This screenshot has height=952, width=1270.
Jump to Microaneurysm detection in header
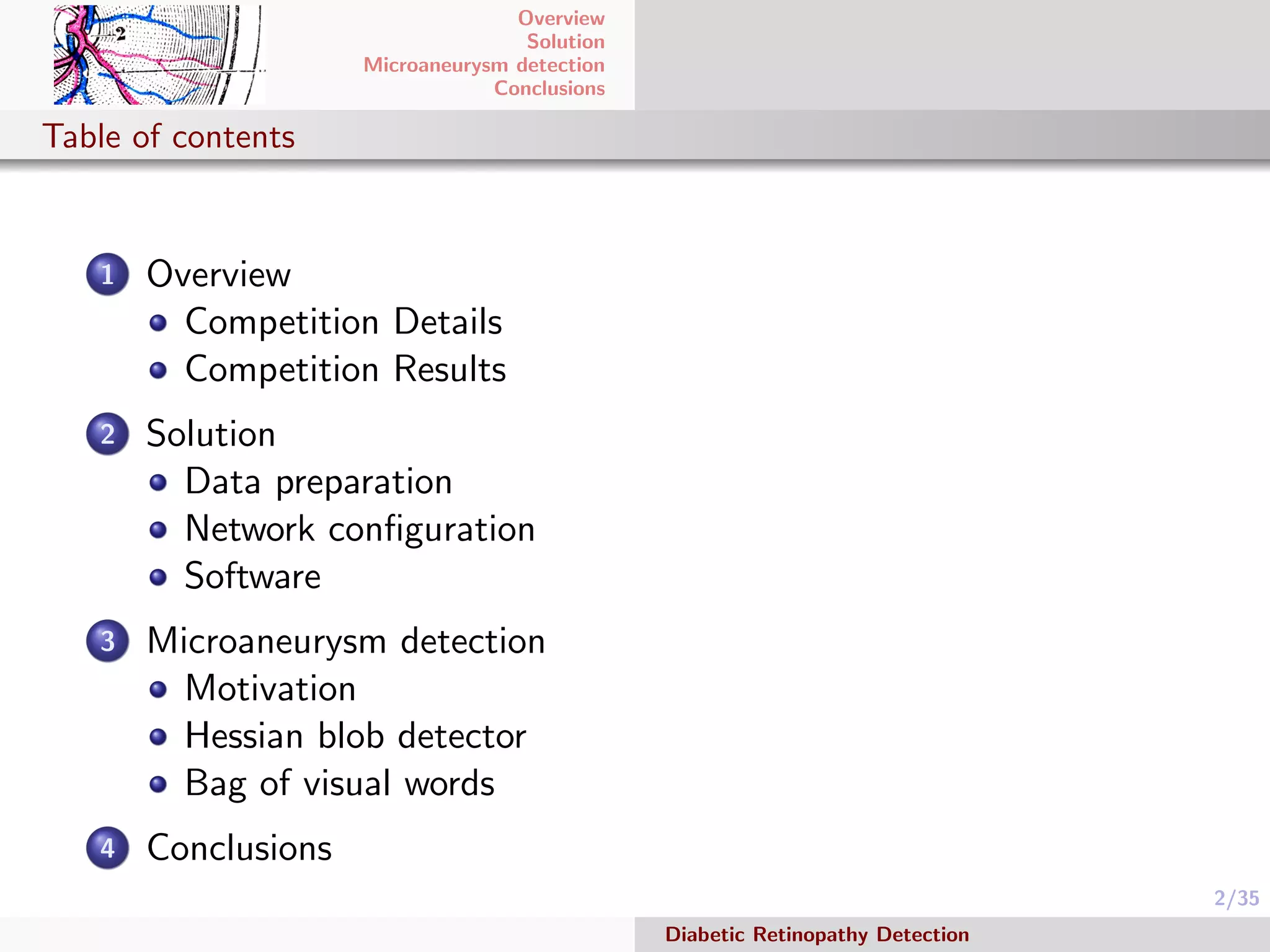tap(484, 65)
